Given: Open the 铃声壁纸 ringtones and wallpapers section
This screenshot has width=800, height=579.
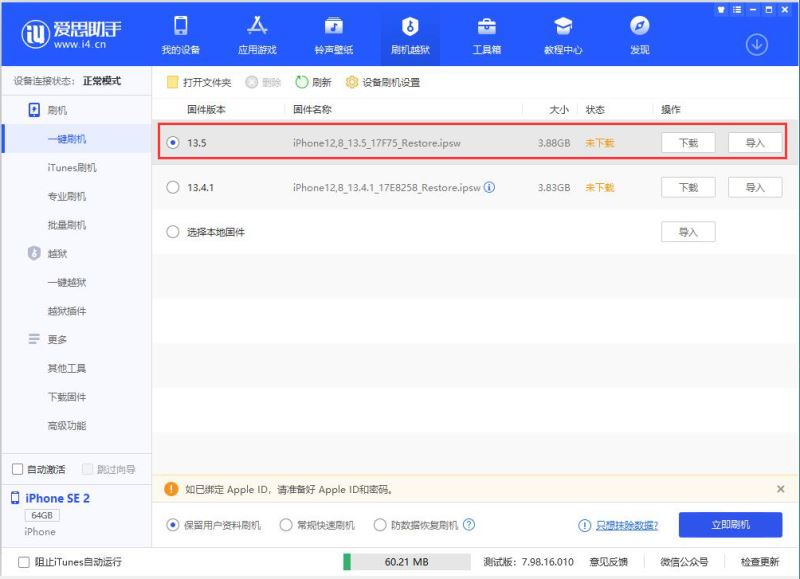Looking at the screenshot, I should click(334, 35).
